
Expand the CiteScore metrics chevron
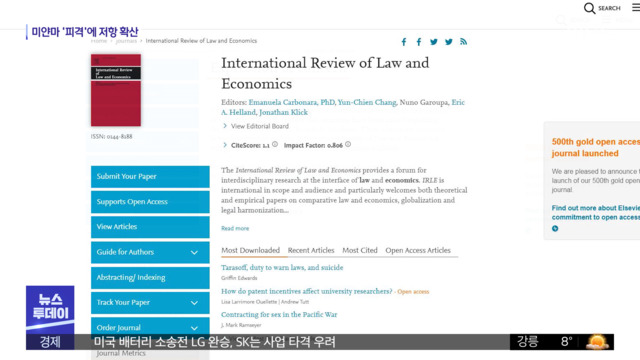225,145
